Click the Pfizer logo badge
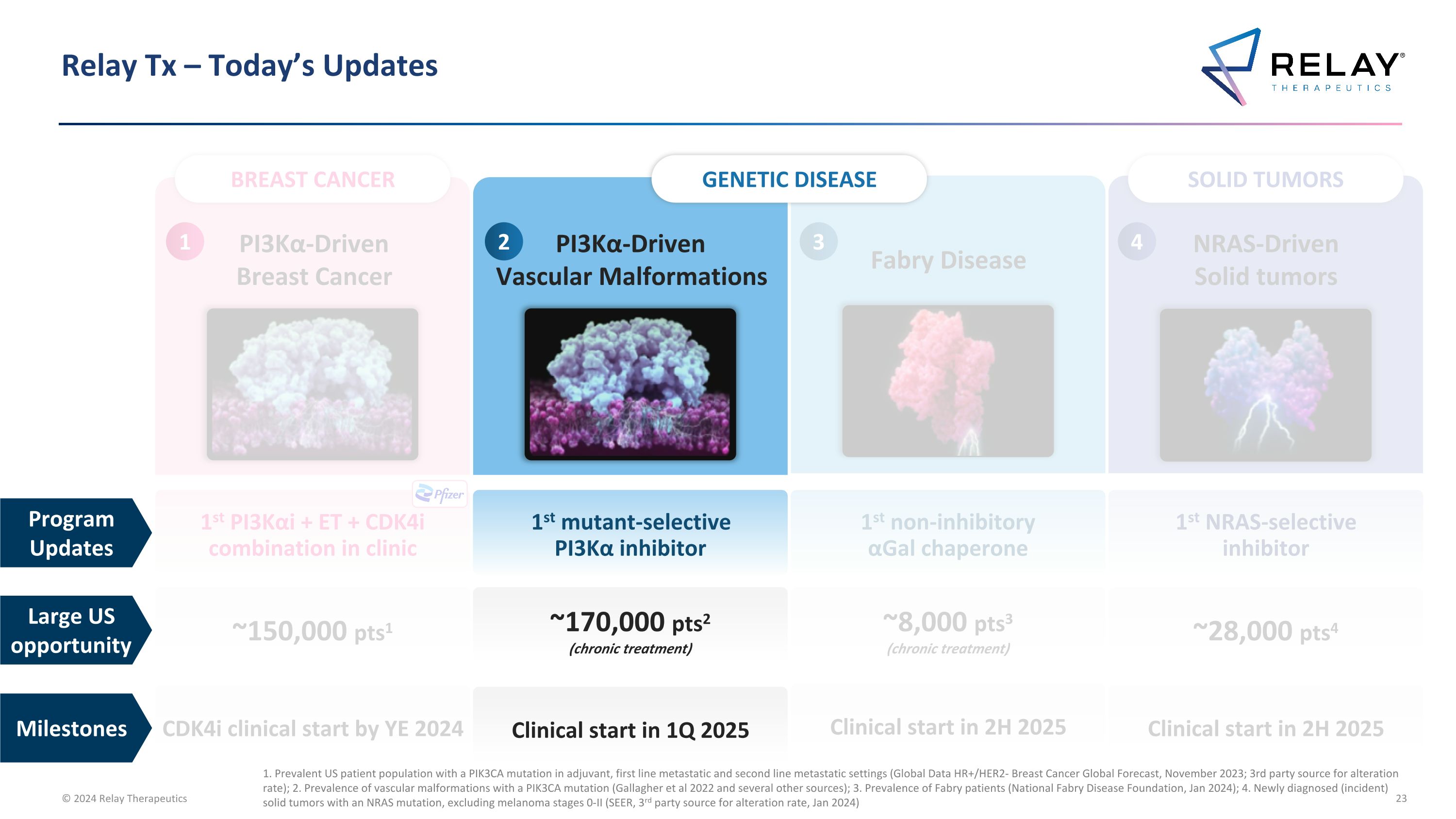Viewport: 1456px width, 819px height. [440, 495]
